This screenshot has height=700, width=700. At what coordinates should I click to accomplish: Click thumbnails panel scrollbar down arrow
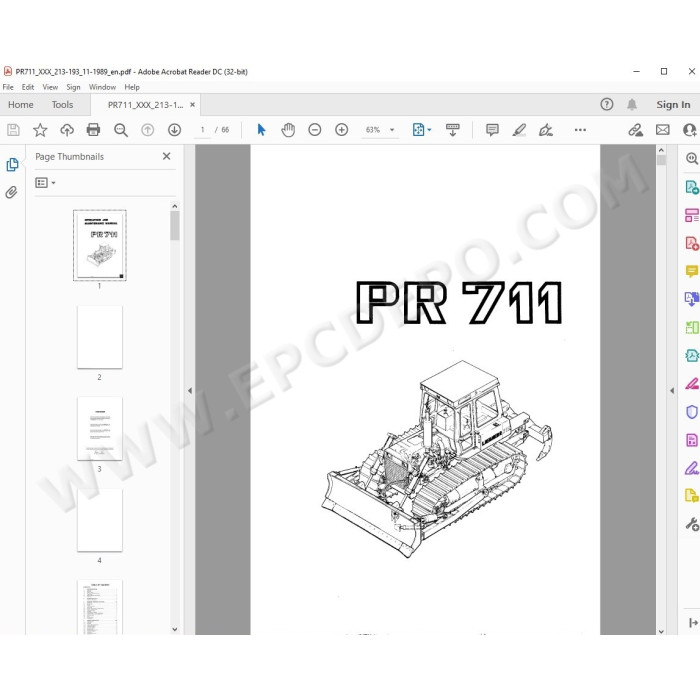pyautogui.click(x=175, y=629)
